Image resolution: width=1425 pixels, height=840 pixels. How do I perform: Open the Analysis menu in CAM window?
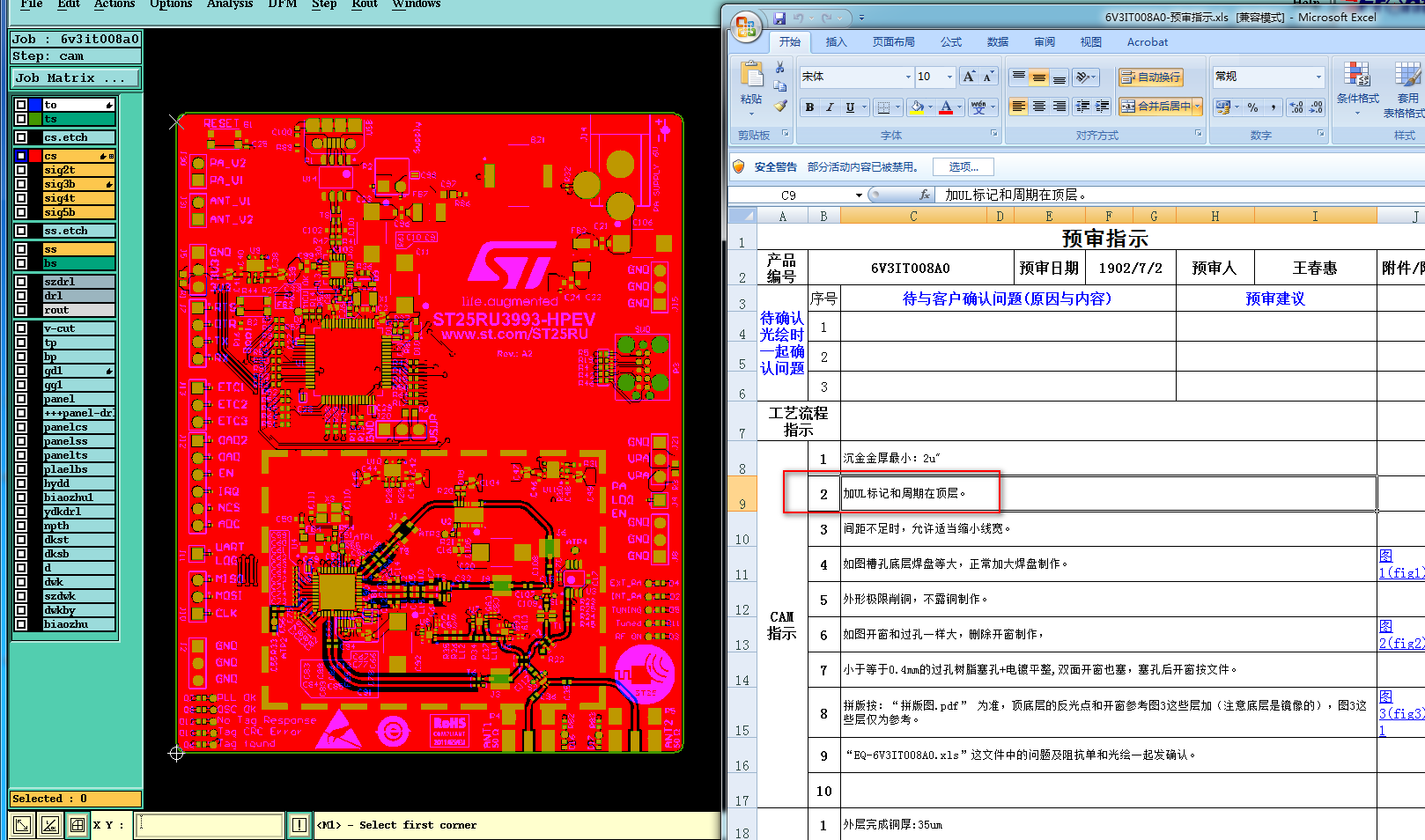point(230,4)
